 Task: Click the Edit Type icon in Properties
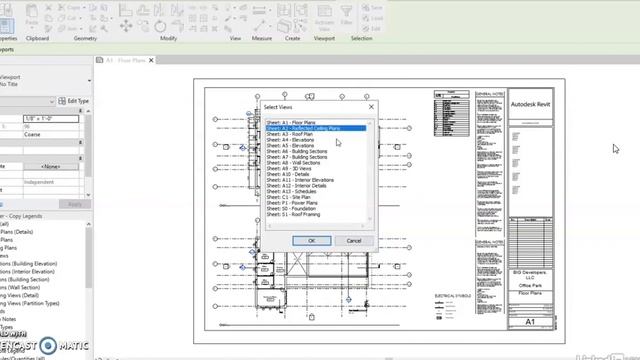[x=62, y=101]
